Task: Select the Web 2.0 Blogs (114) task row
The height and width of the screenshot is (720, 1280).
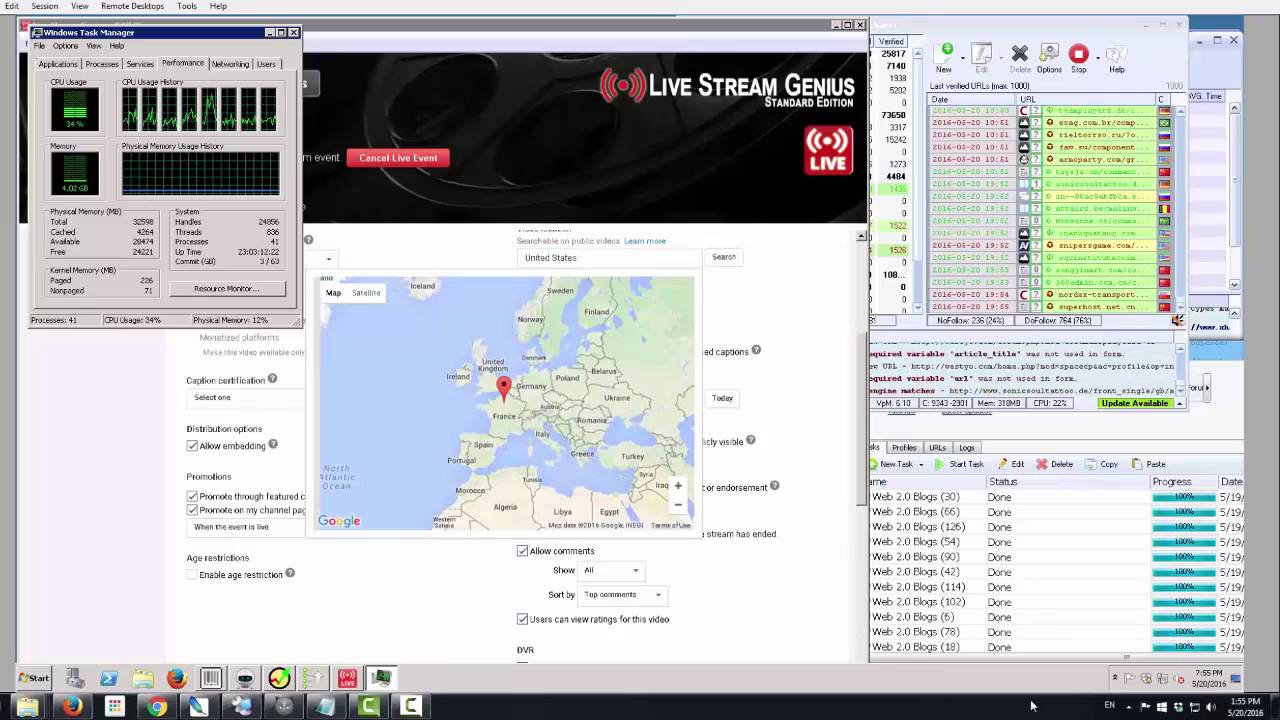Action: (1056, 587)
